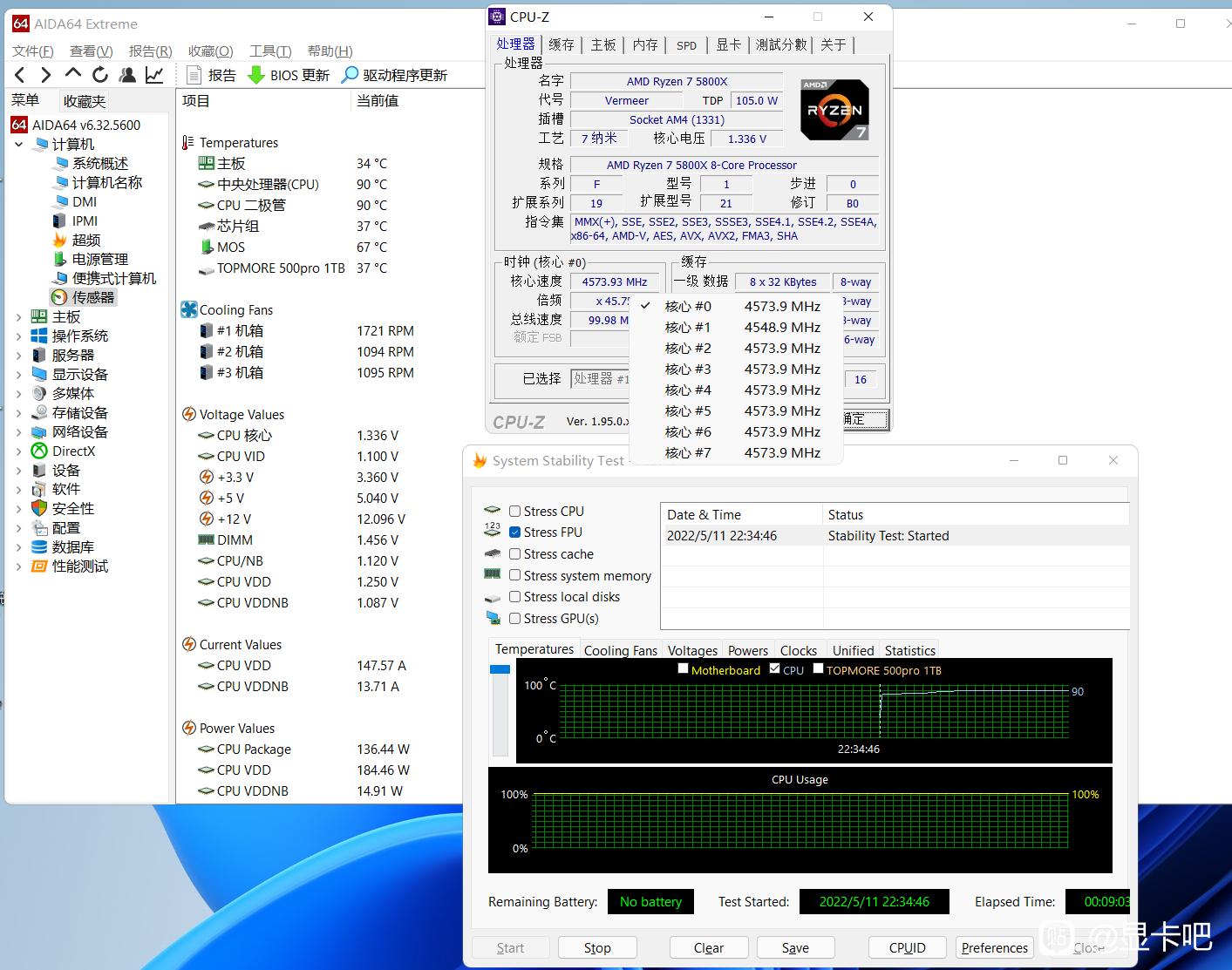Enable Stress system memory checkbox
Image resolution: width=1232 pixels, height=970 pixels.
(x=515, y=575)
